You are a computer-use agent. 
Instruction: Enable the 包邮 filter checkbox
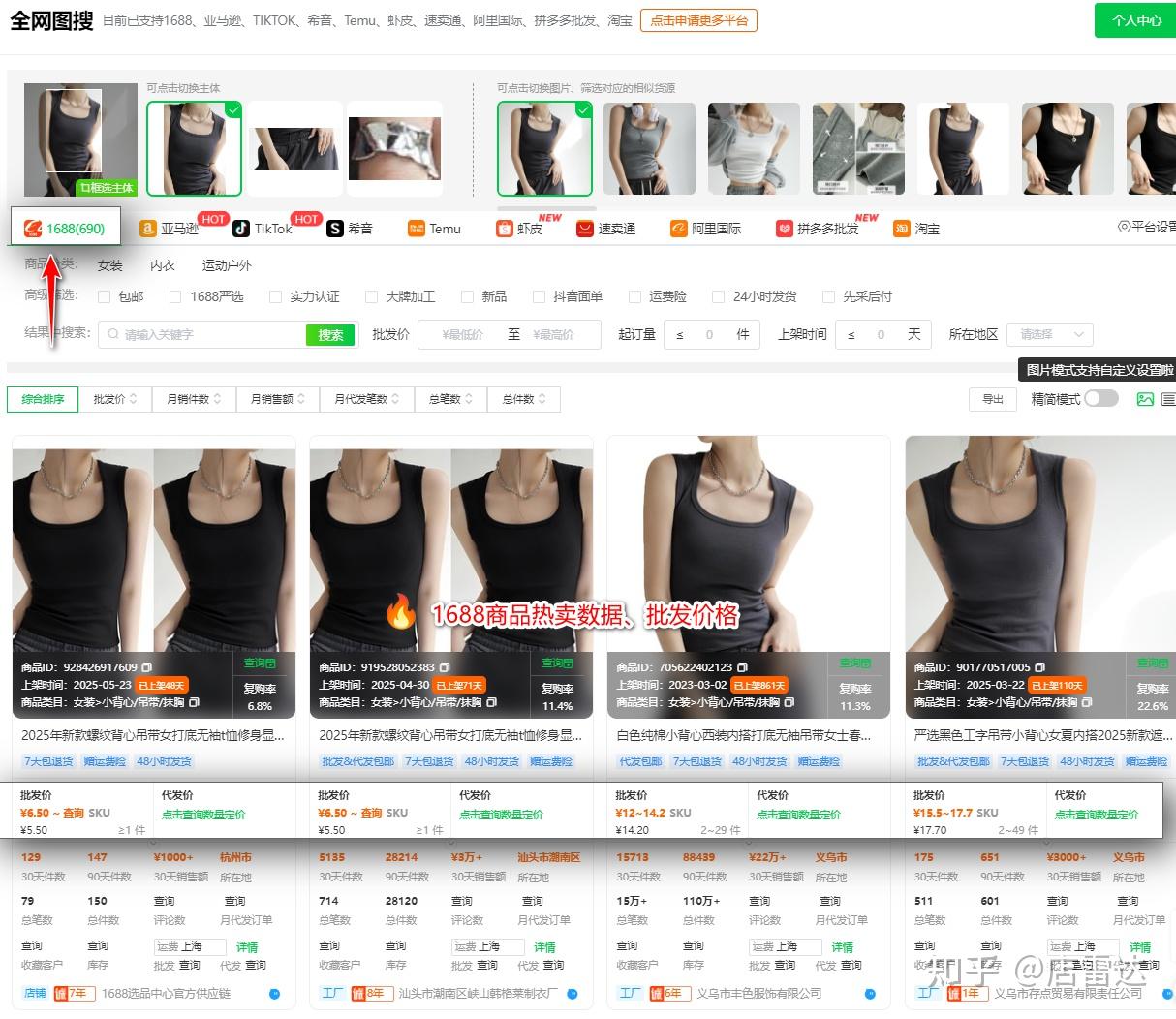tap(104, 296)
